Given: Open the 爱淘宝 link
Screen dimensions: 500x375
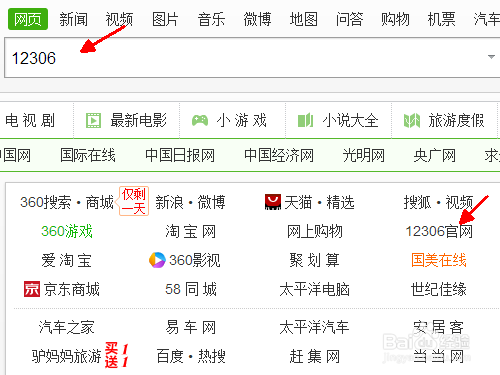Looking at the screenshot, I should click(67, 260).
